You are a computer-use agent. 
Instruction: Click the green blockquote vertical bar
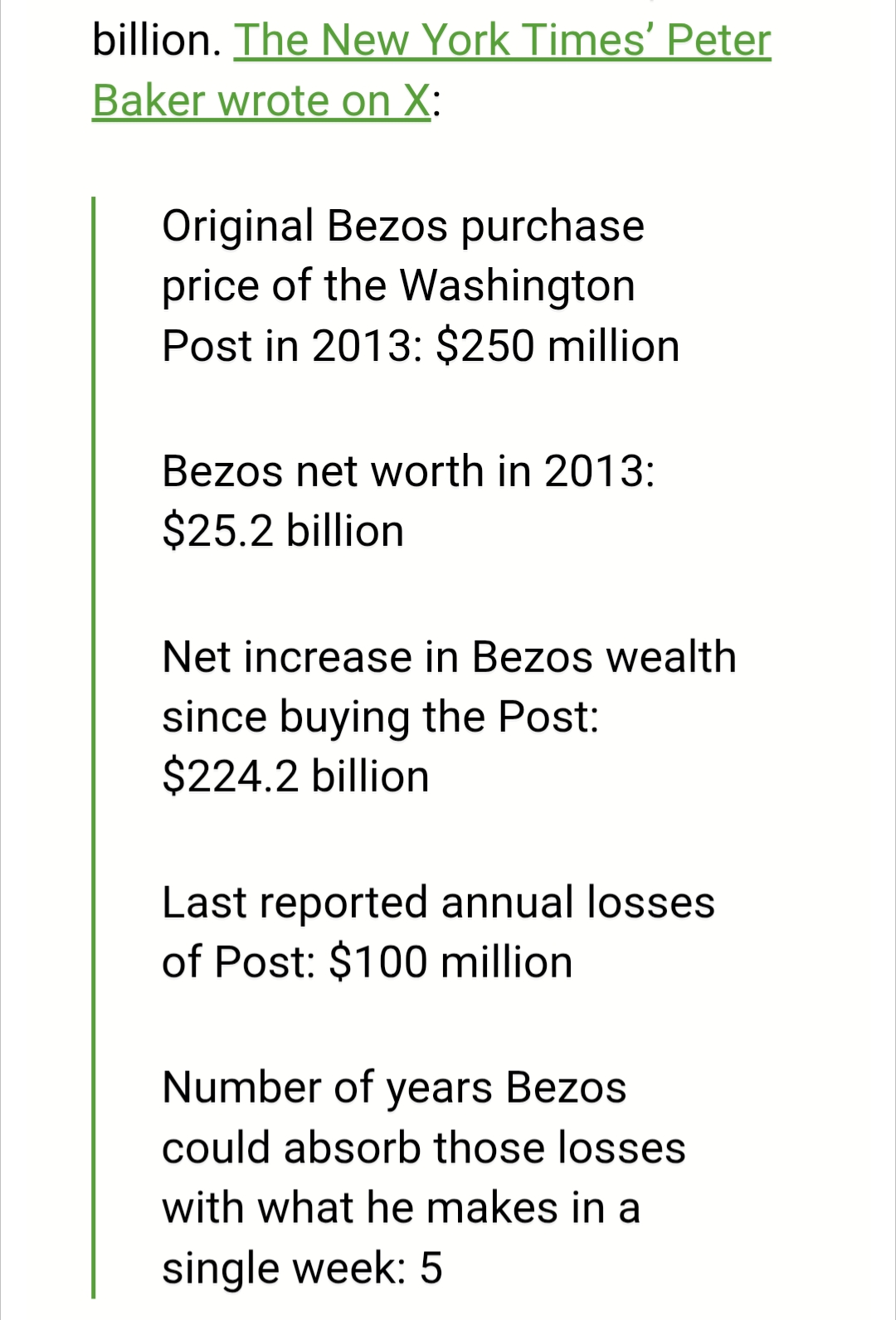[x=94, y=747]
